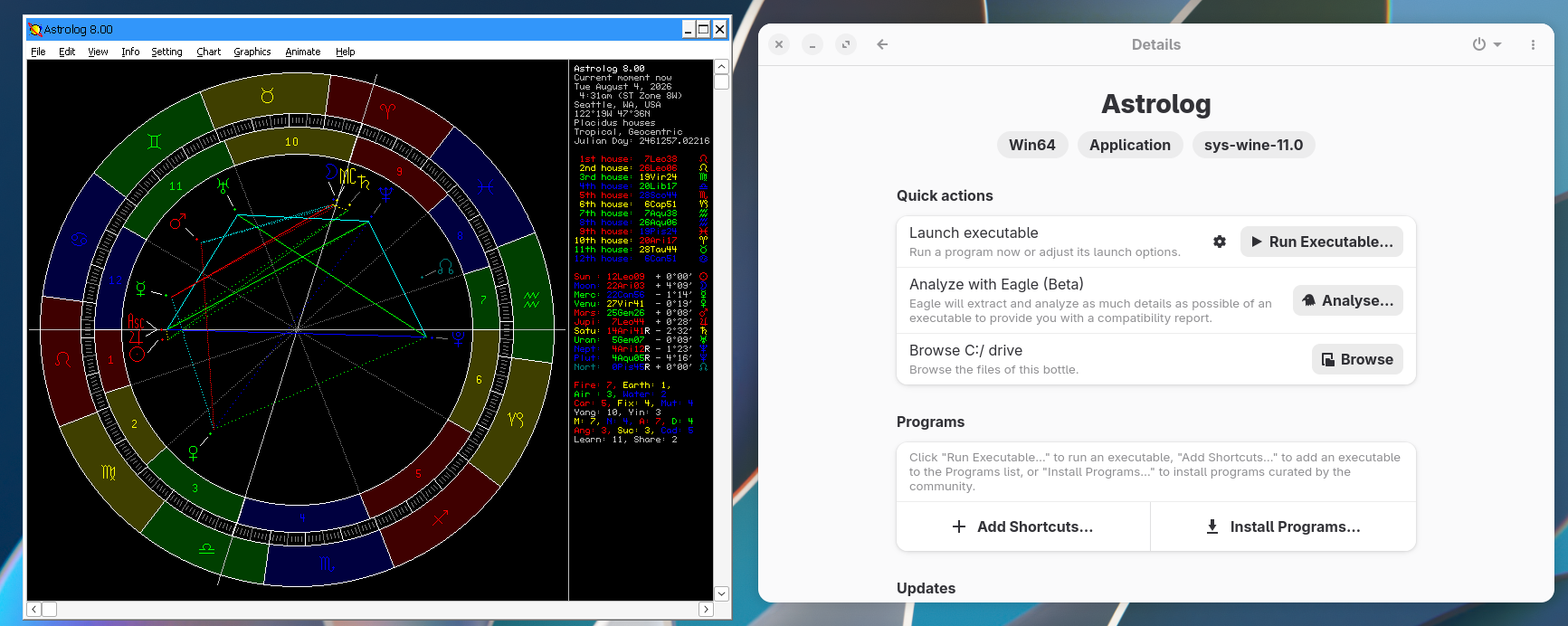1568x626 pixels.
Task: Click the Run Executable button
Action: pos(1321,242)
